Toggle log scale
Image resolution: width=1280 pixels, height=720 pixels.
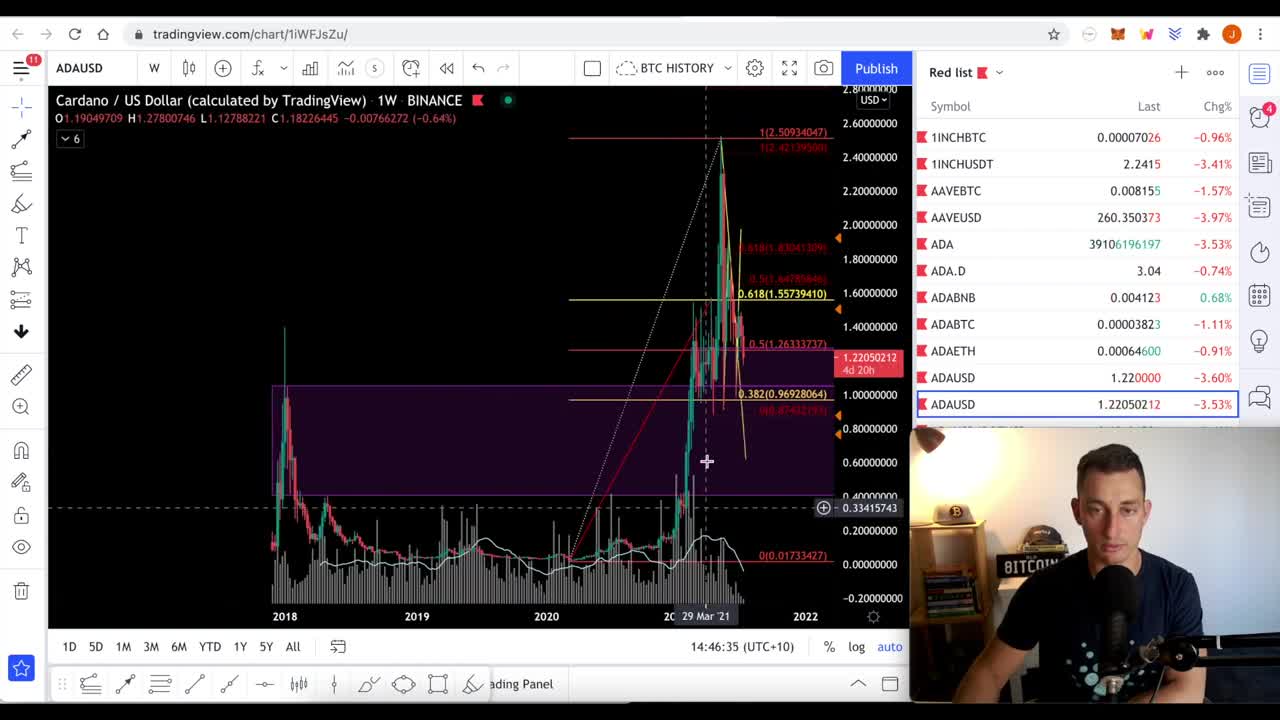(857, 647)
